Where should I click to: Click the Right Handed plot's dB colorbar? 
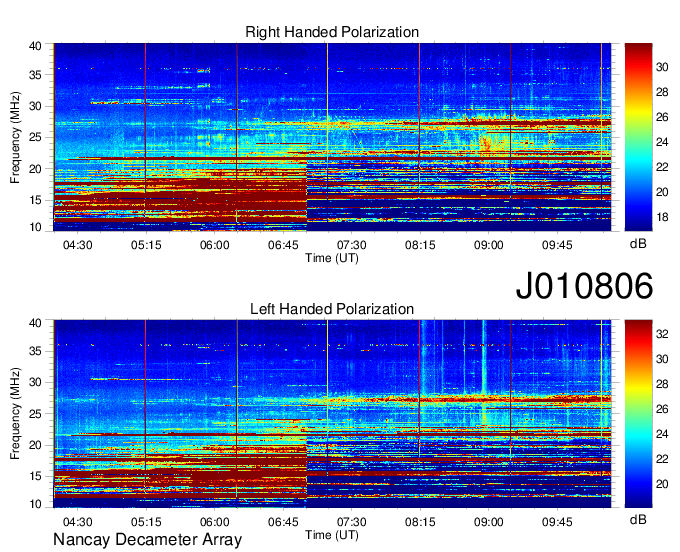[x=638, y=137]
